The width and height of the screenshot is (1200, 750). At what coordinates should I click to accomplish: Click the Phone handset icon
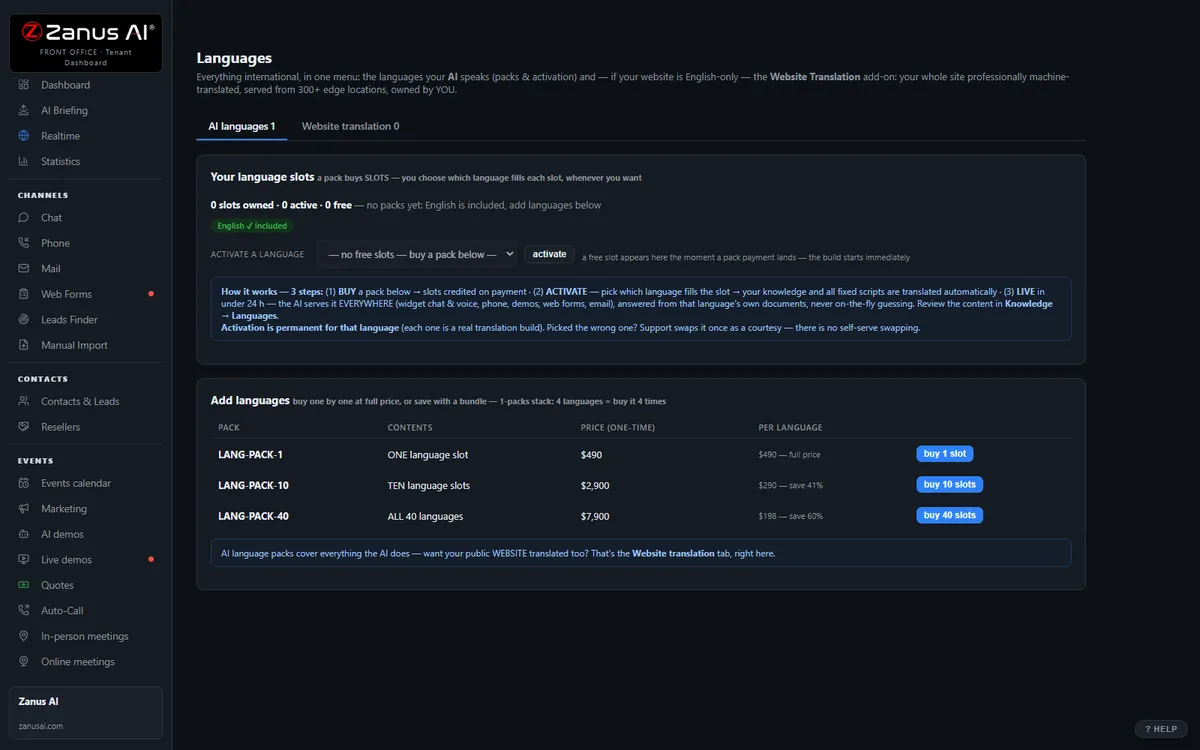coord(24,243)
